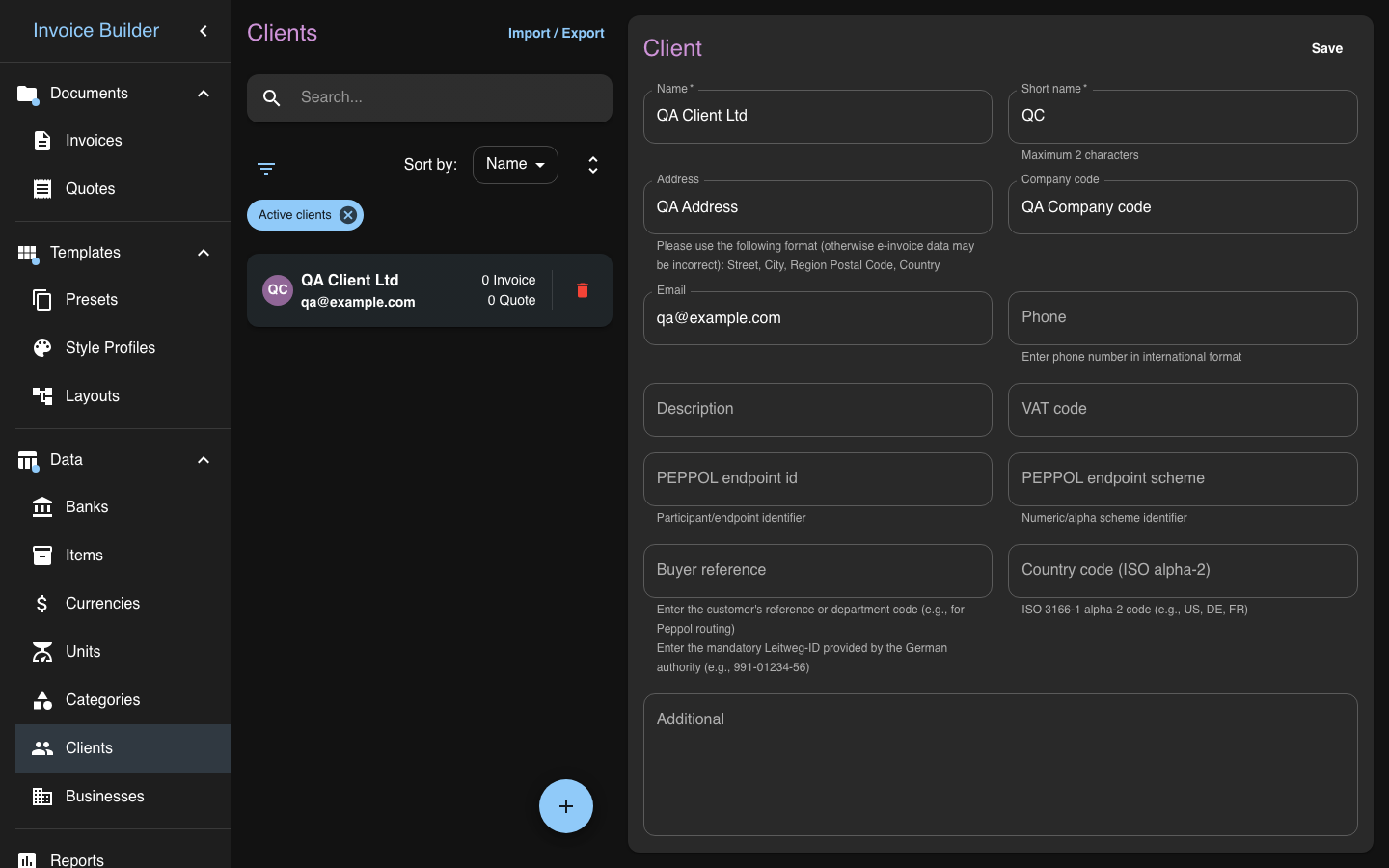Screen dimensions: 1389x868
Task: Click the Banks building icon
Action: click(42, 507)
